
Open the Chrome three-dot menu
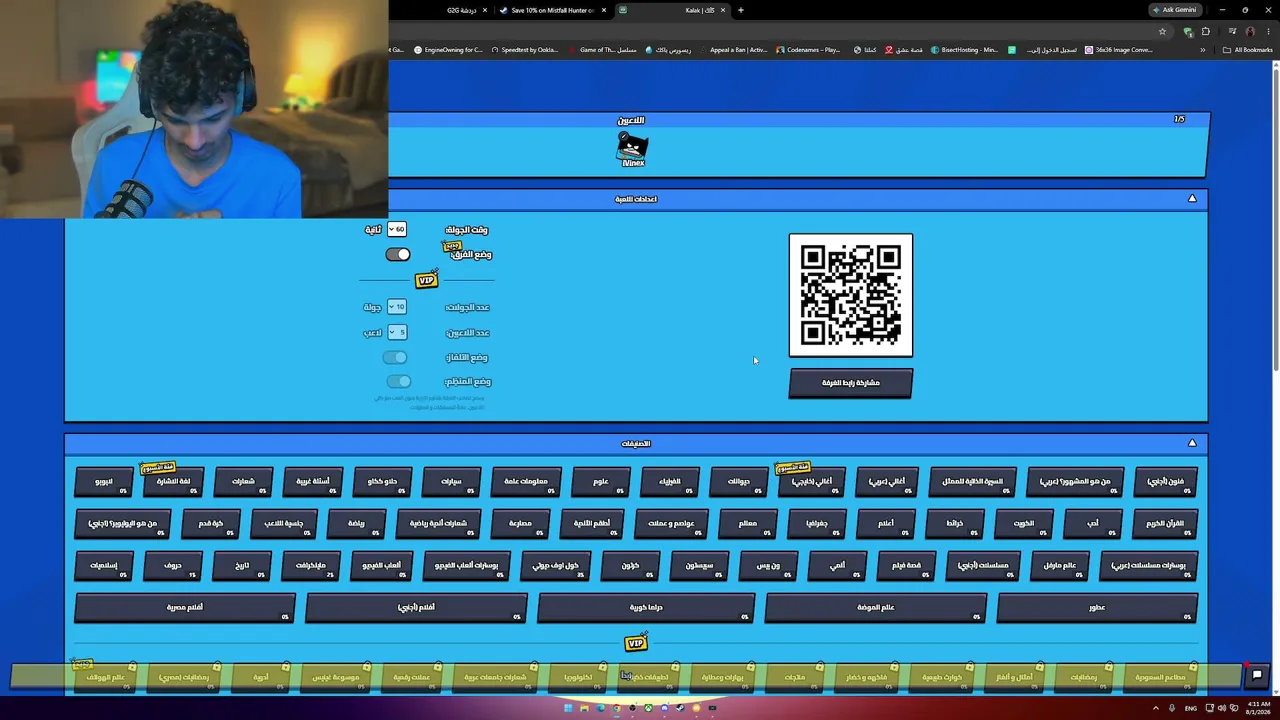(x=1267, y=31)
